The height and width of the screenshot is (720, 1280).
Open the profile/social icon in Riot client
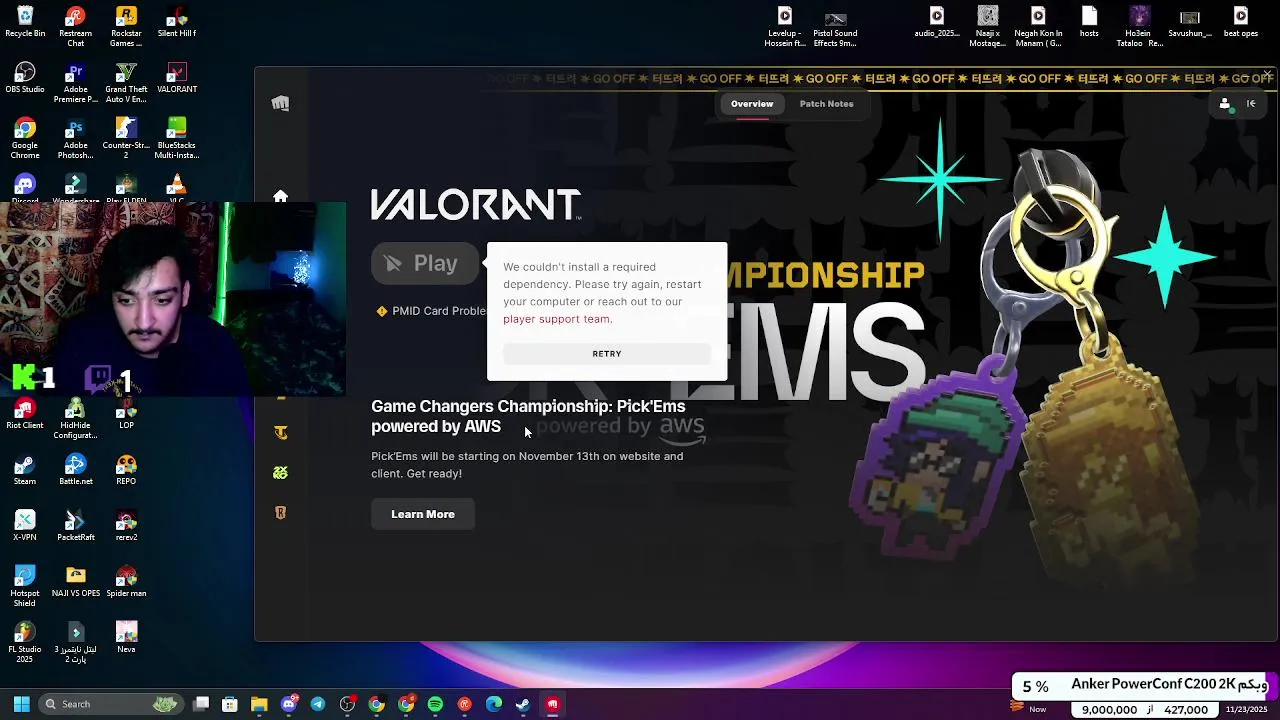1225,103
